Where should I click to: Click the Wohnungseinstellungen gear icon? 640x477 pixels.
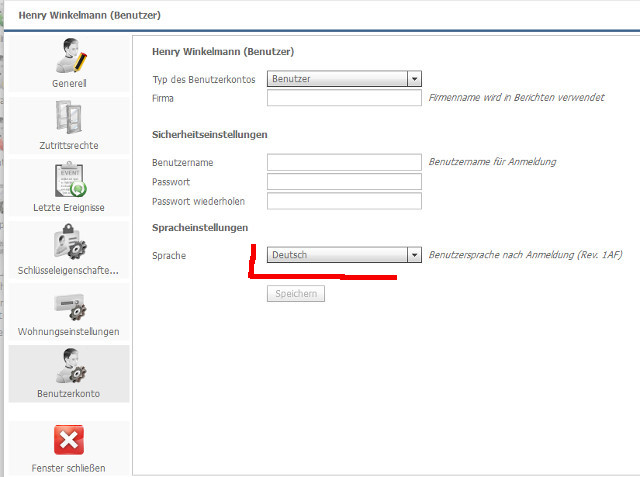tap(69, 305)
